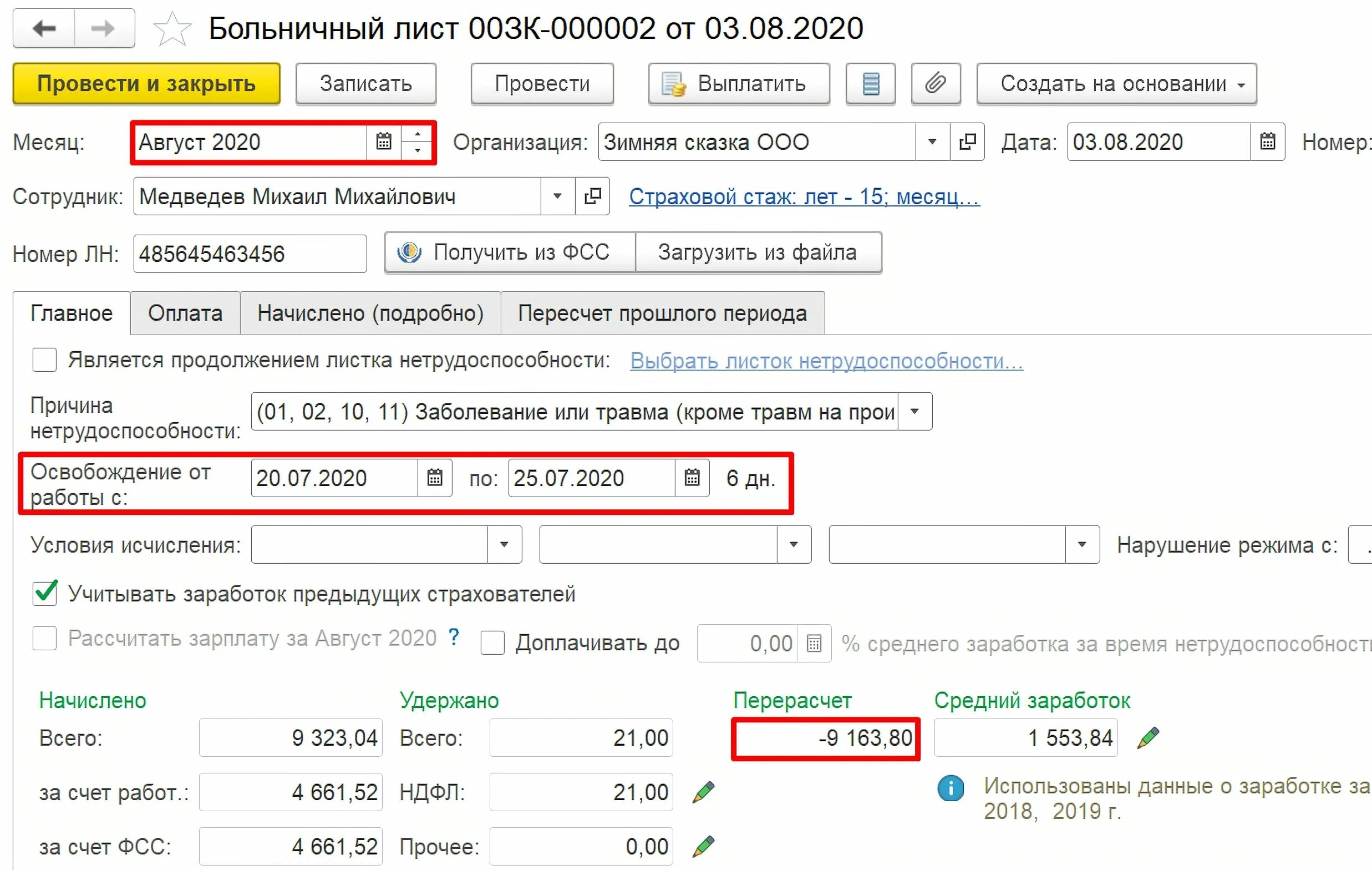Open Причина нетрудоспособности dropdown list
This screenshot has width=1372, height=870.
914,411
